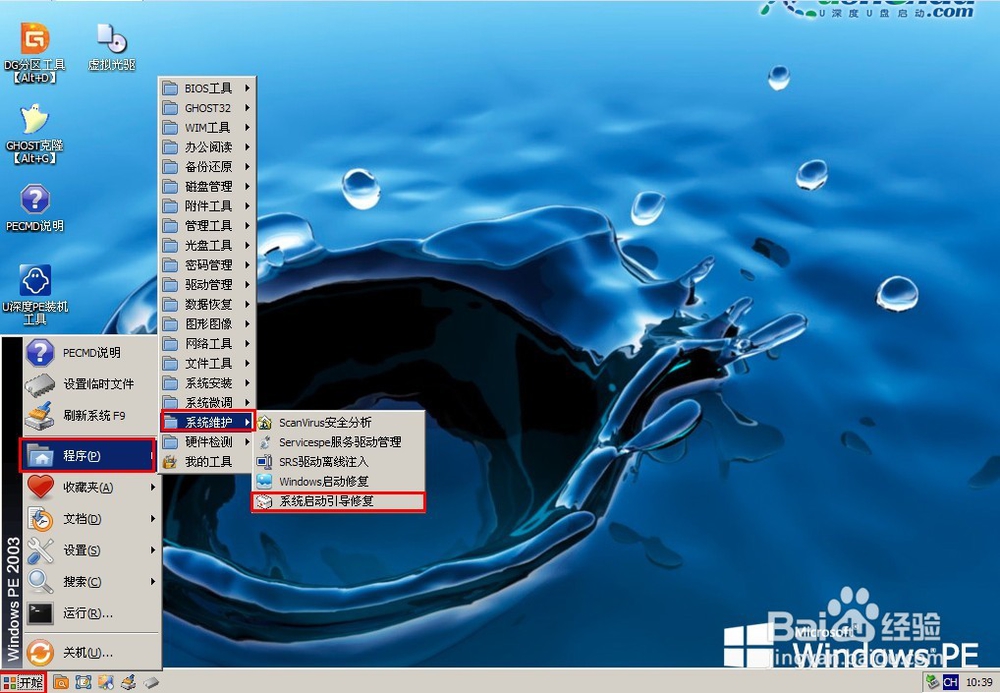Launch SRS驱动离线注入

pos(339,462)
